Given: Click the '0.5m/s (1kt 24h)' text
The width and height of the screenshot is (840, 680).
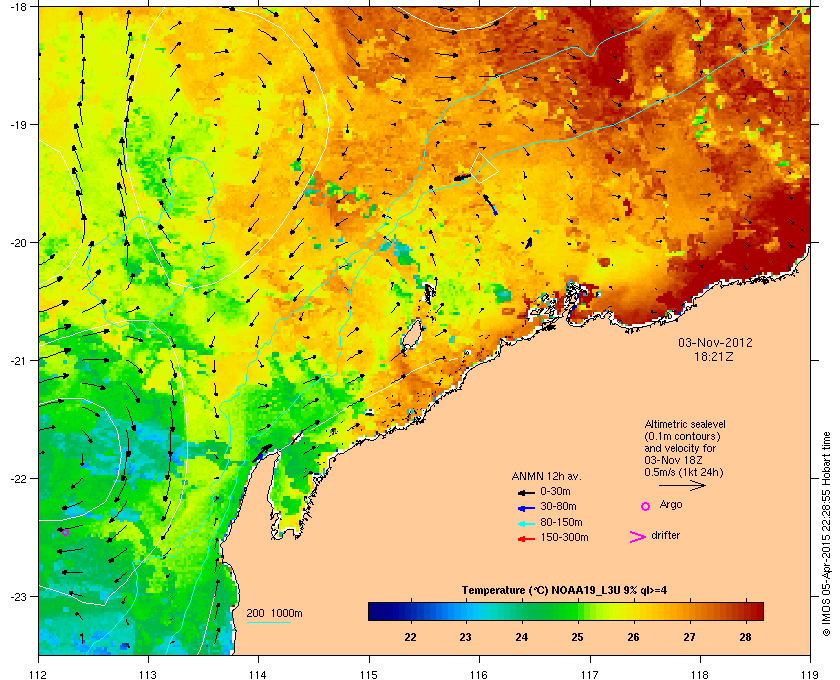Looking at the screenshot, I should click(684, 473).
